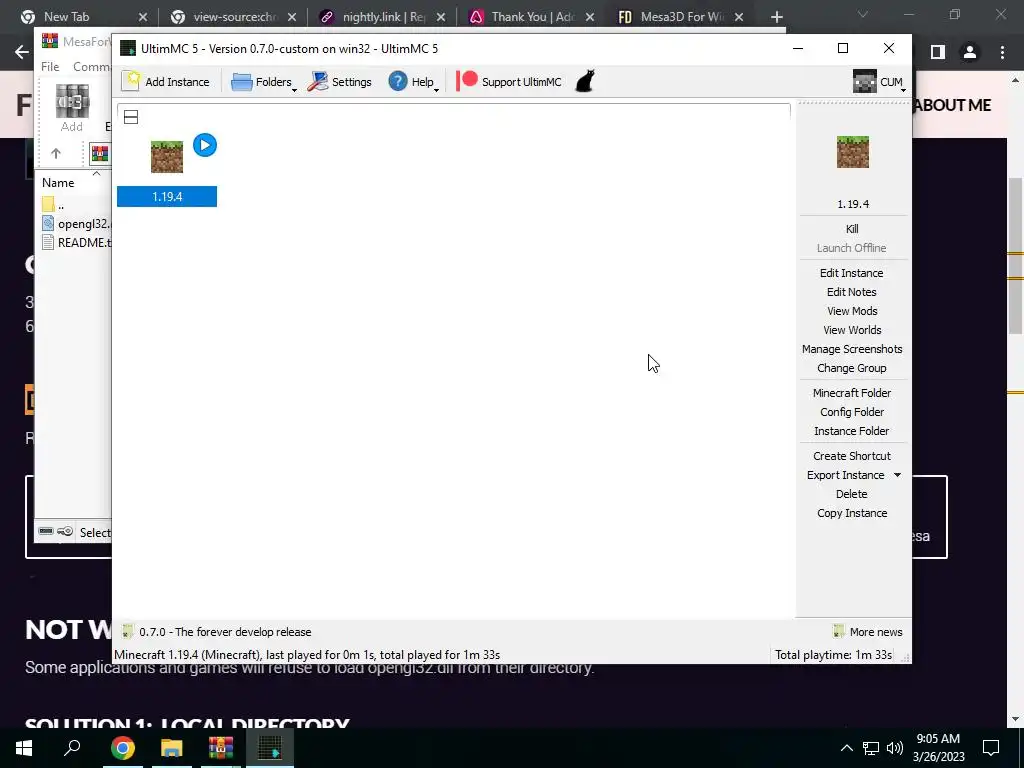Click the up-folder arrow in WinRAR
The image size is (1024, 768).
coord(56,153)
